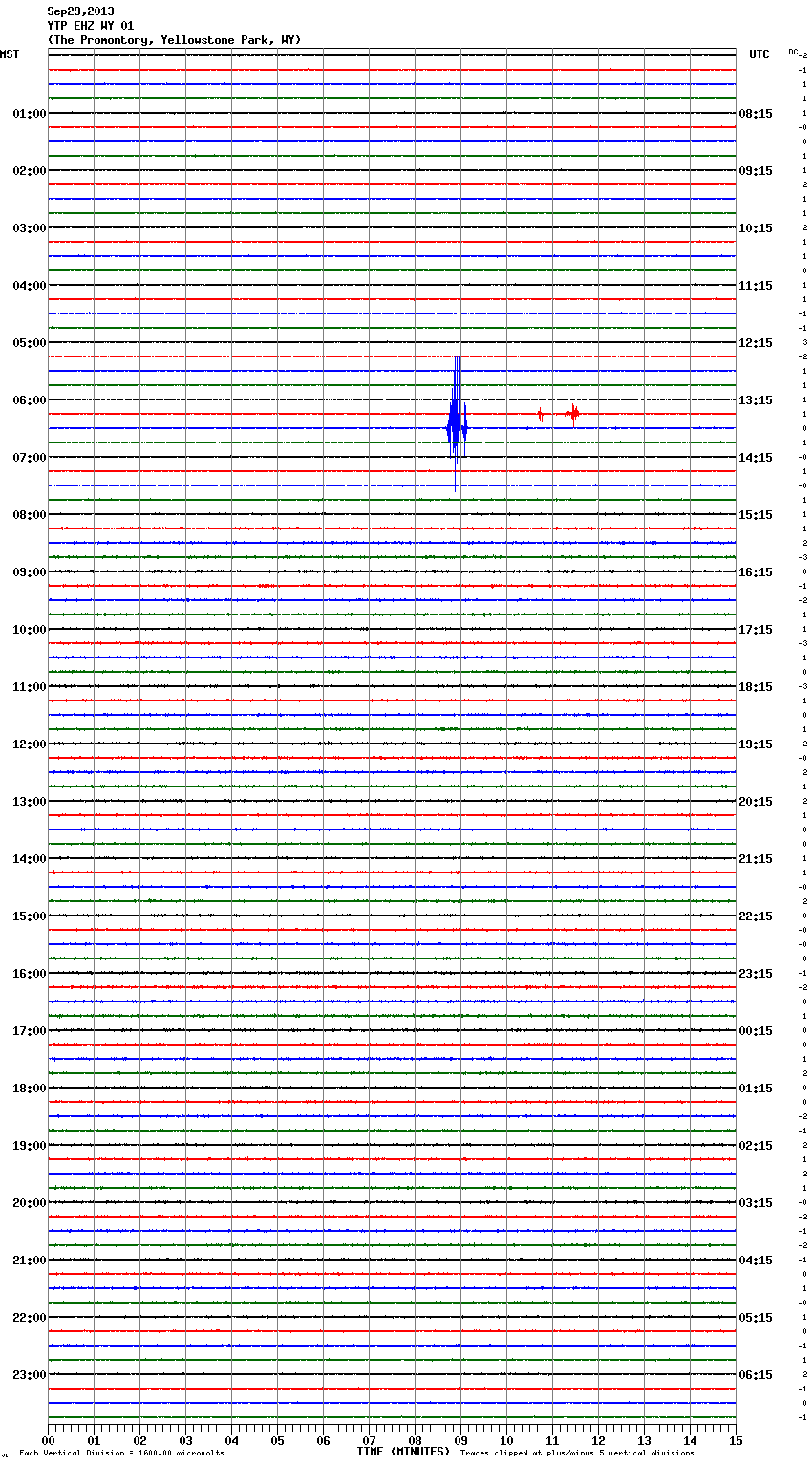Select the 20:00 MST row label

[30, 1203]
